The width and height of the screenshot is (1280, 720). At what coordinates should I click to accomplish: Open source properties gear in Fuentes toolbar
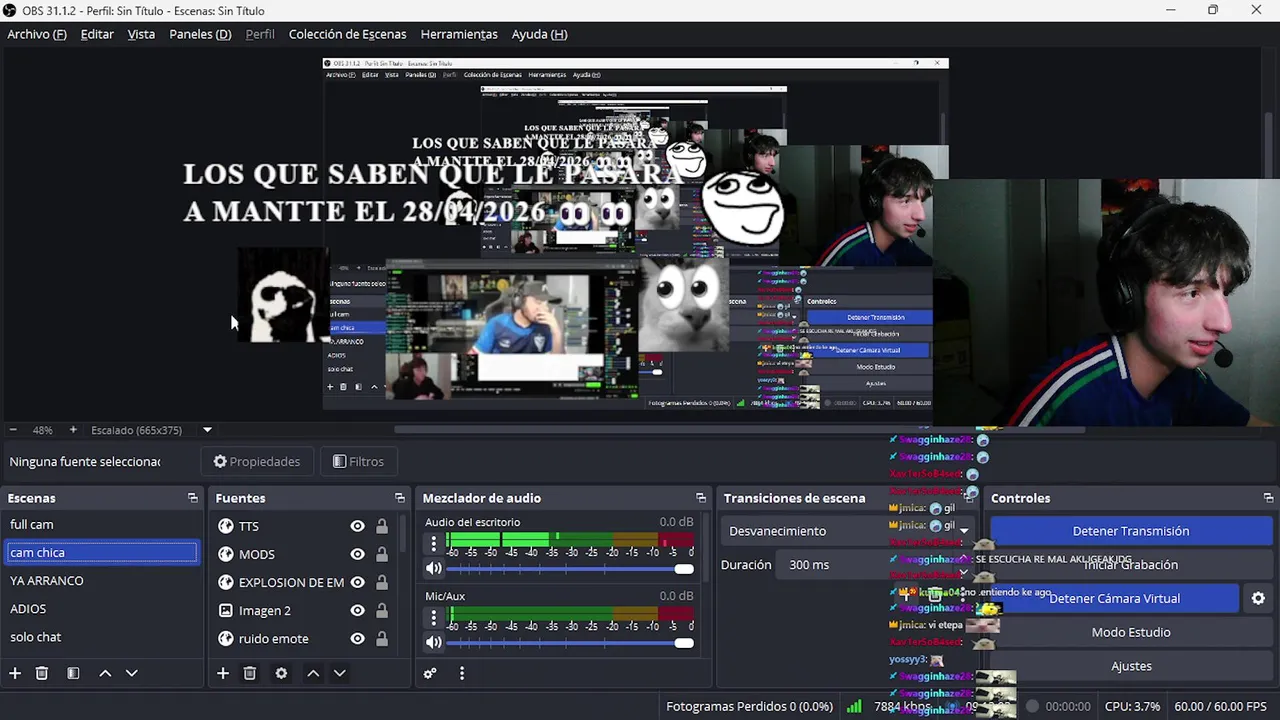pyautogui.click(x=281, y=673)
